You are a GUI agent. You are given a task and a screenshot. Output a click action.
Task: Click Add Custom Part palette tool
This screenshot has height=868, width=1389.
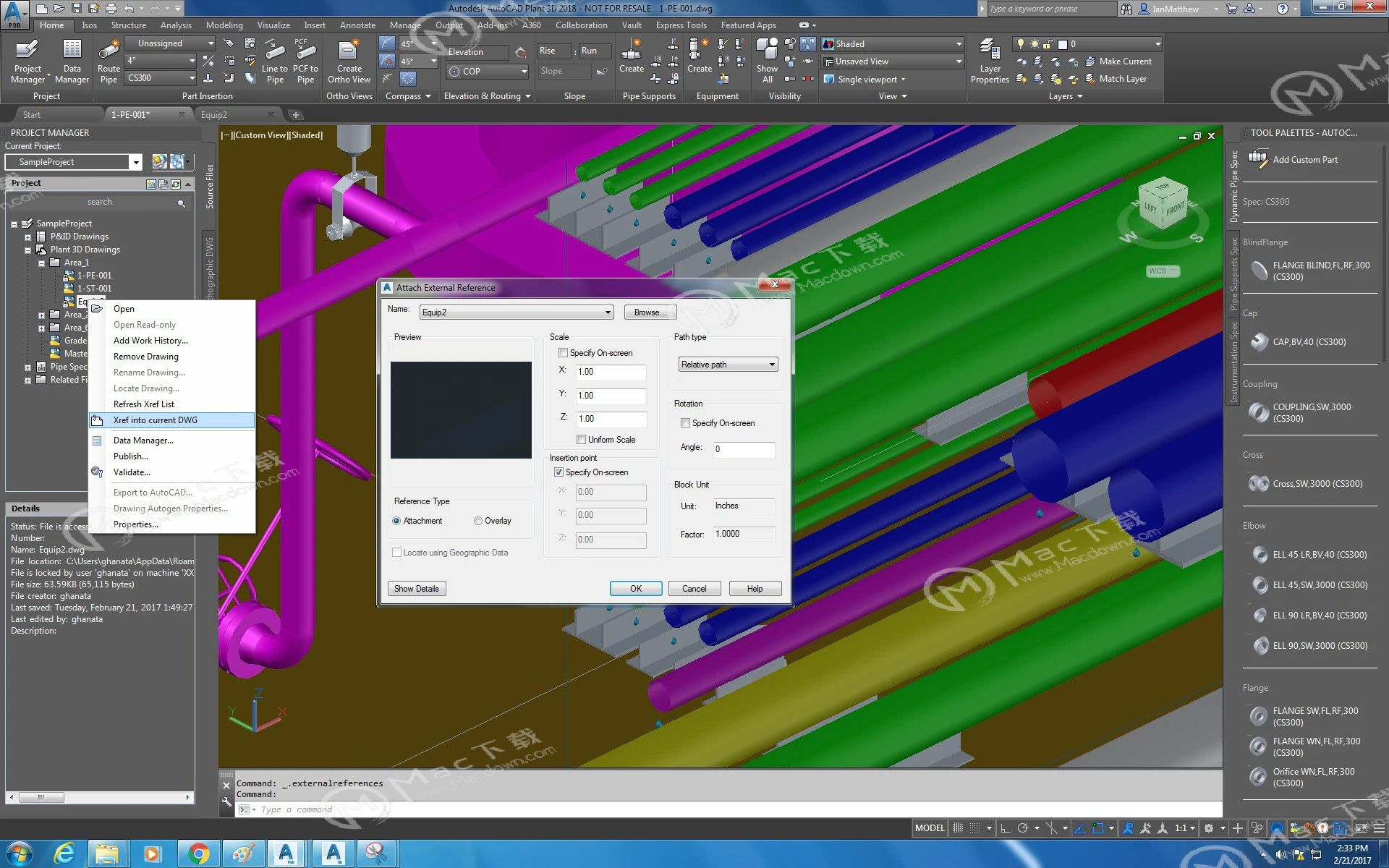[1294, 159]
